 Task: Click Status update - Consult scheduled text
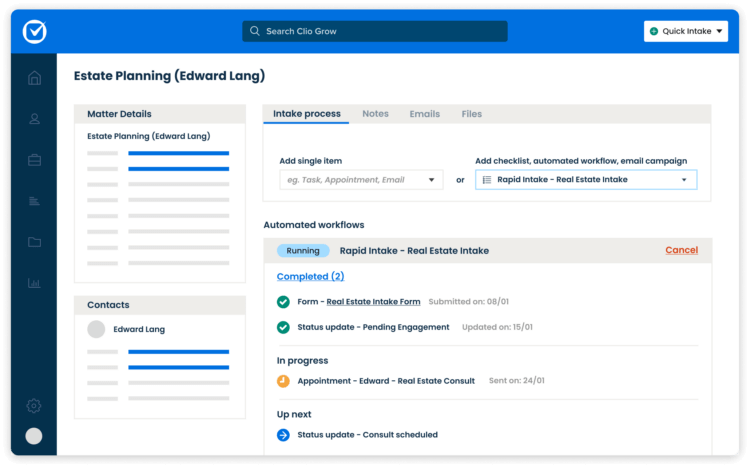(x=368, y=435)
